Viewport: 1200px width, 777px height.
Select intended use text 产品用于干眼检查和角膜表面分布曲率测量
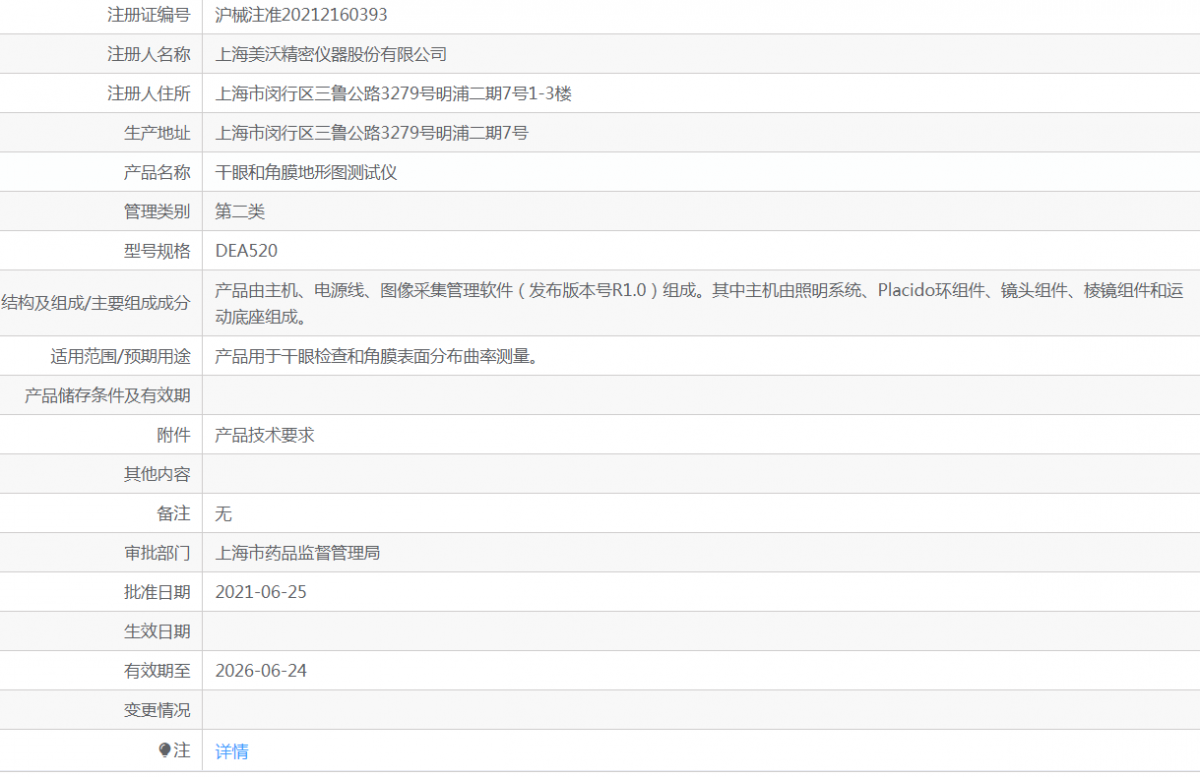(x=377, y=356)
